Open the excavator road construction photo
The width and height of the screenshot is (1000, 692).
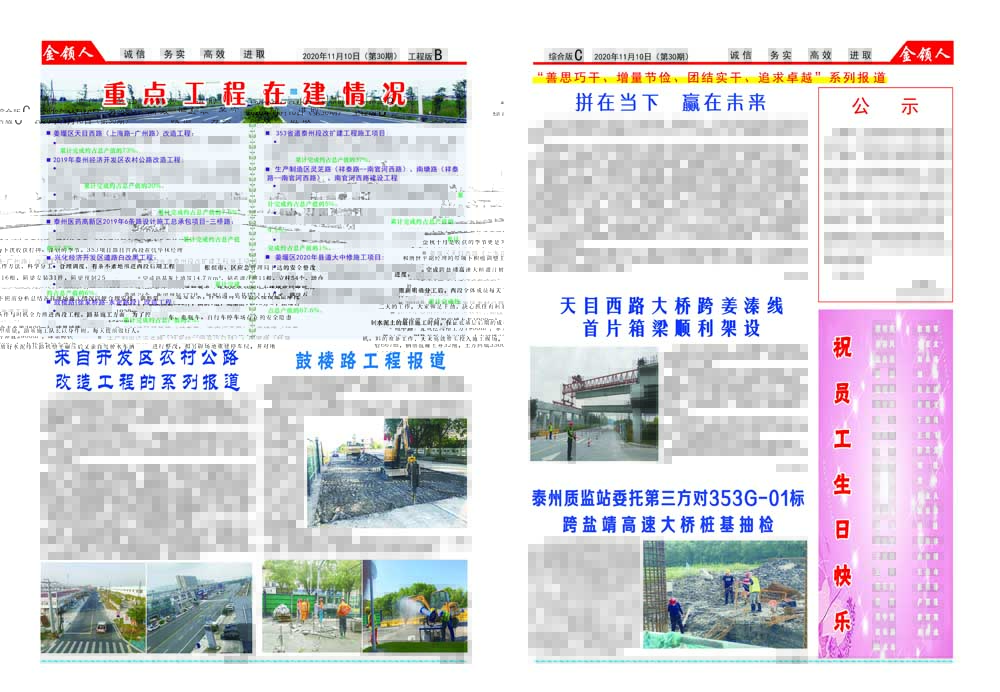point(387,472)
